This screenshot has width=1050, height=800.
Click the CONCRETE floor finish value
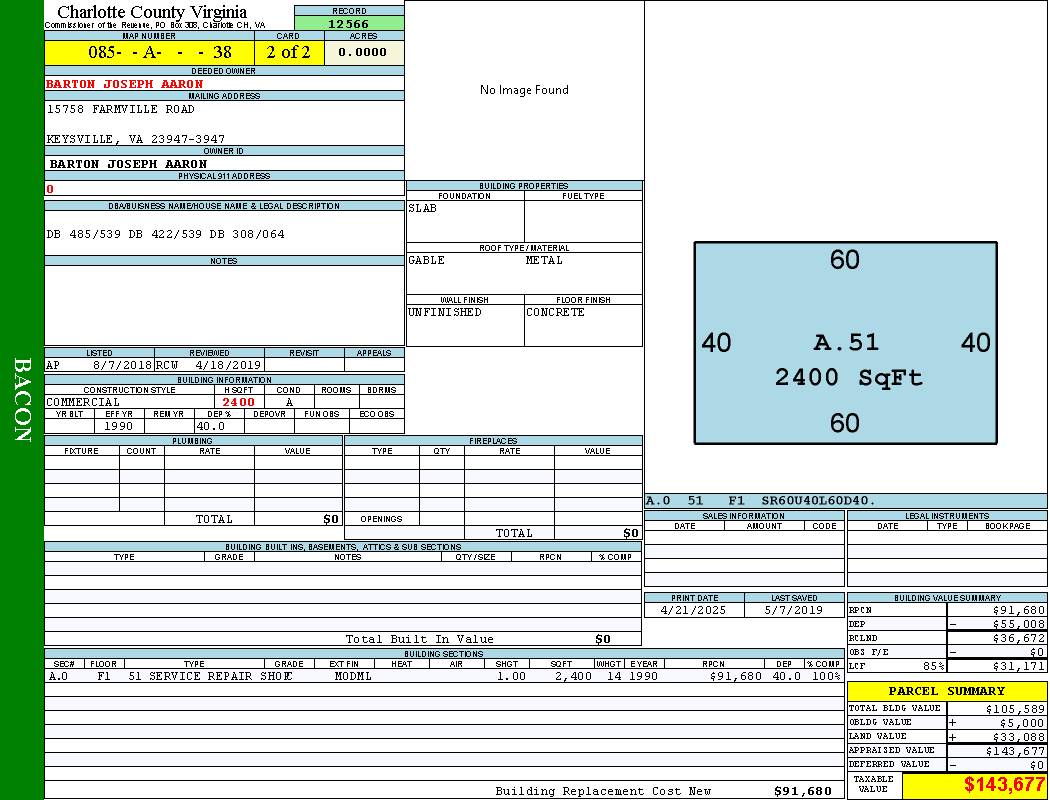(x=582, y=323)
